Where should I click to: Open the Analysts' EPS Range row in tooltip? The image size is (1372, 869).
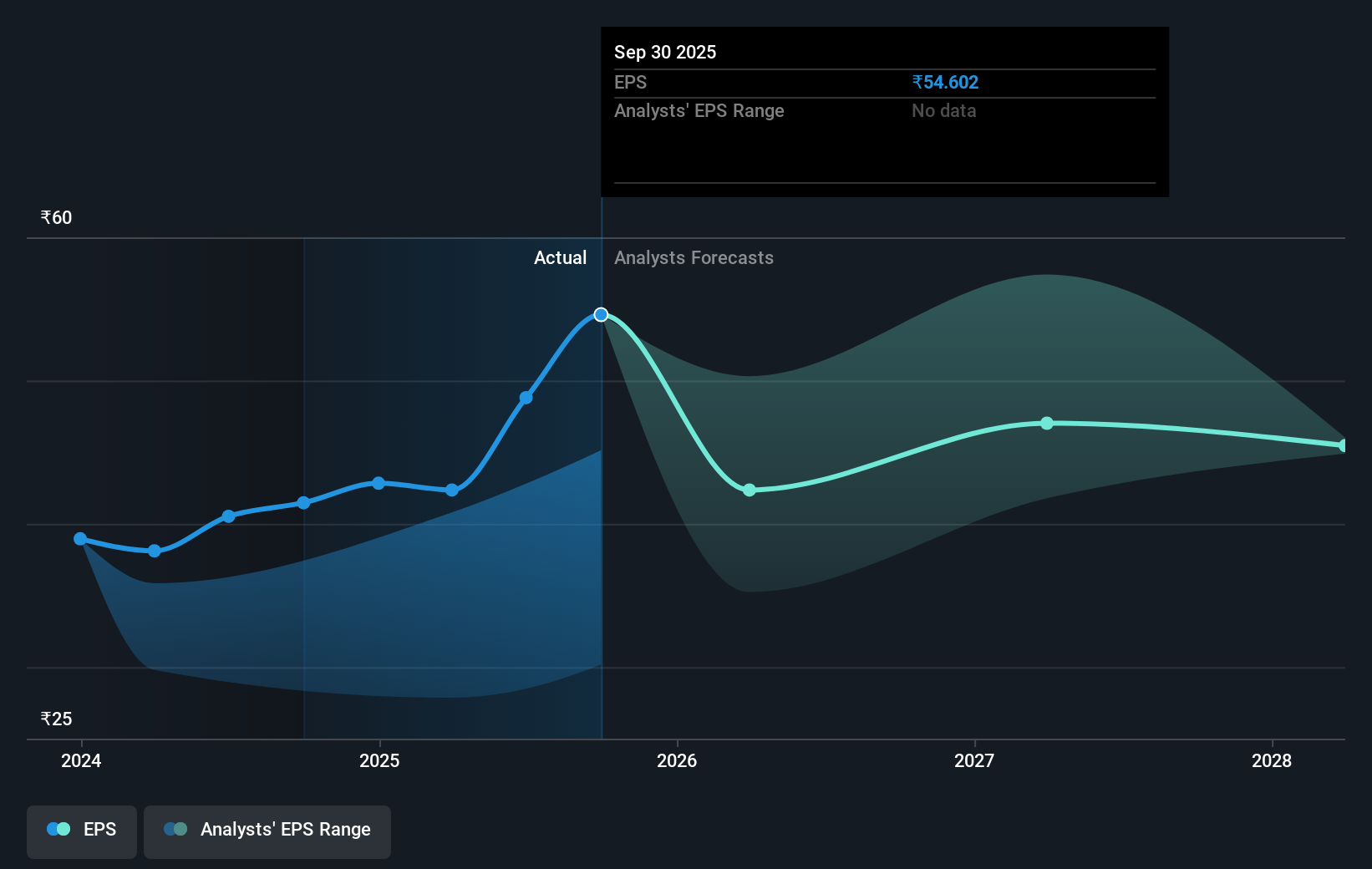click(699, 110)
